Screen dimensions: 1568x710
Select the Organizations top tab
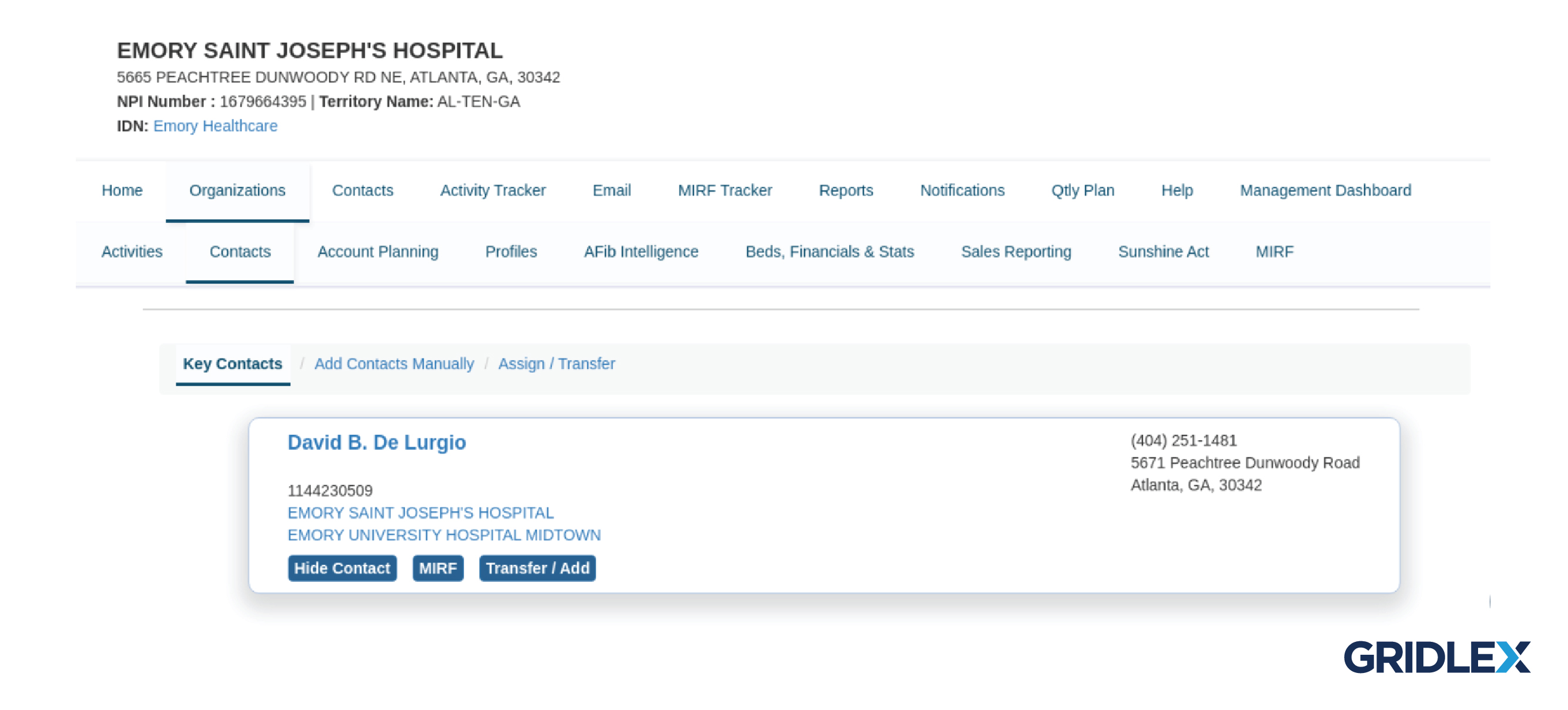click(x=237, y=190)
